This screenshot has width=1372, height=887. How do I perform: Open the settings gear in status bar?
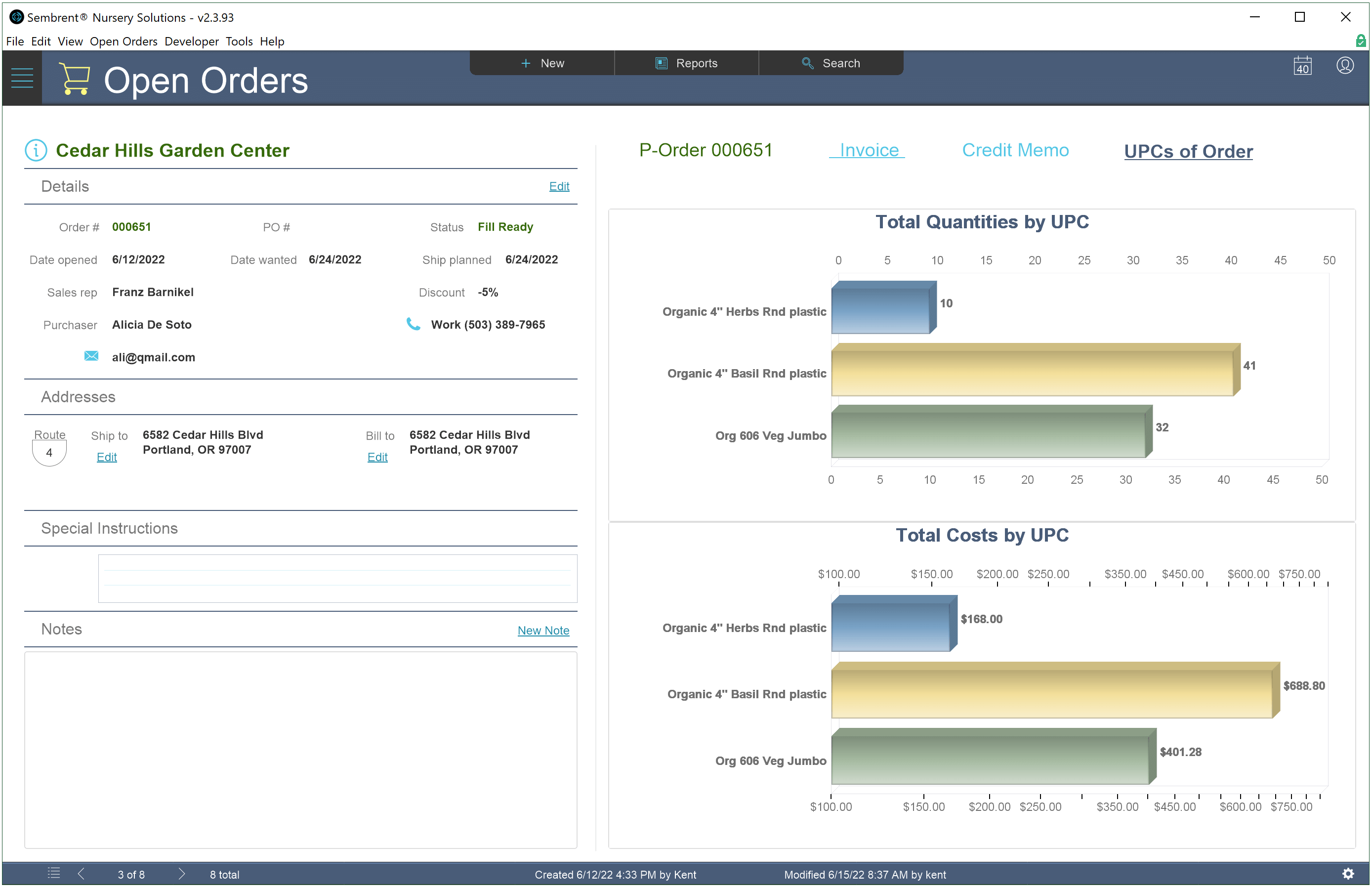point(1348,873)
